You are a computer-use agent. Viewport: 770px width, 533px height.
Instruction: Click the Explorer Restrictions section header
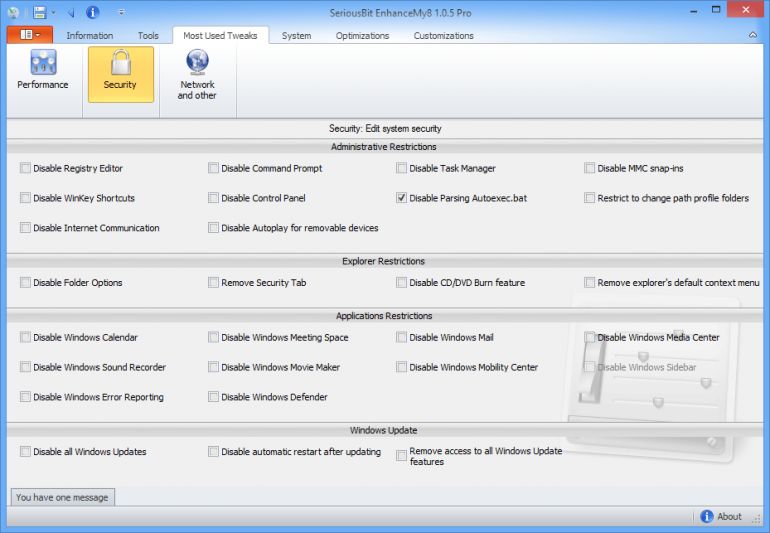(x=384, y=261)
